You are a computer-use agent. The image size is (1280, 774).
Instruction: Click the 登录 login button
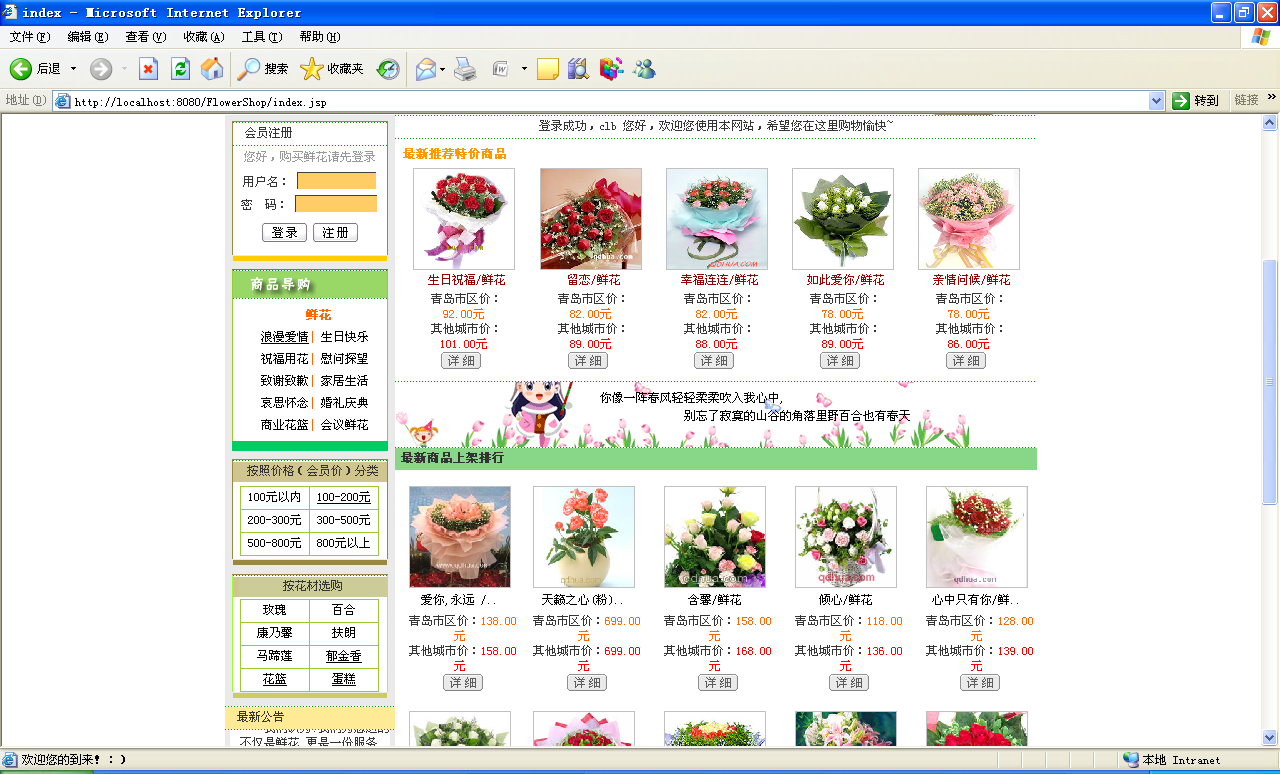tap(284, 233)
